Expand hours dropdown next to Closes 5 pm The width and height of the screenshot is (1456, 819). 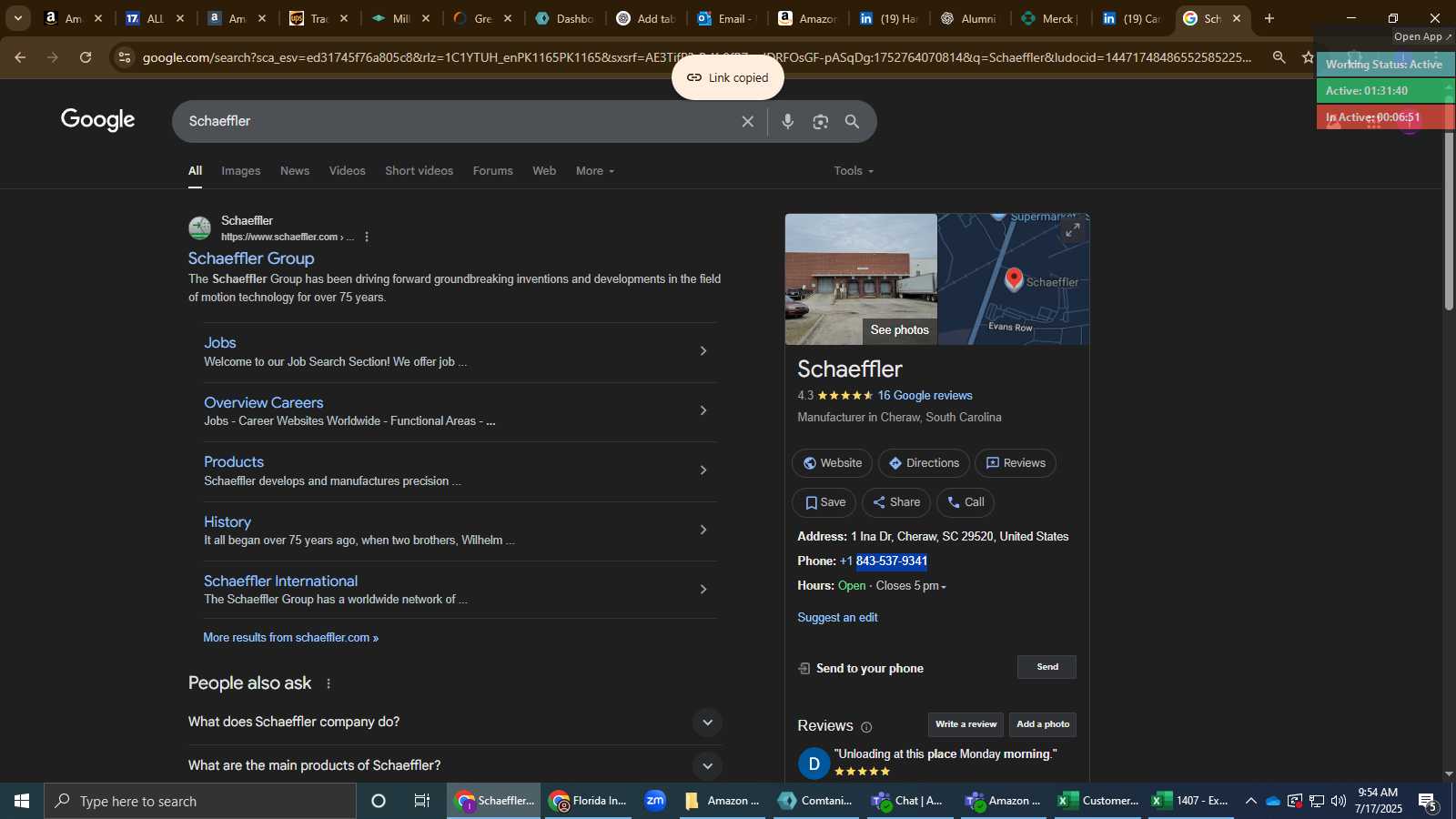pyautogui.click(x=944, y=587)
